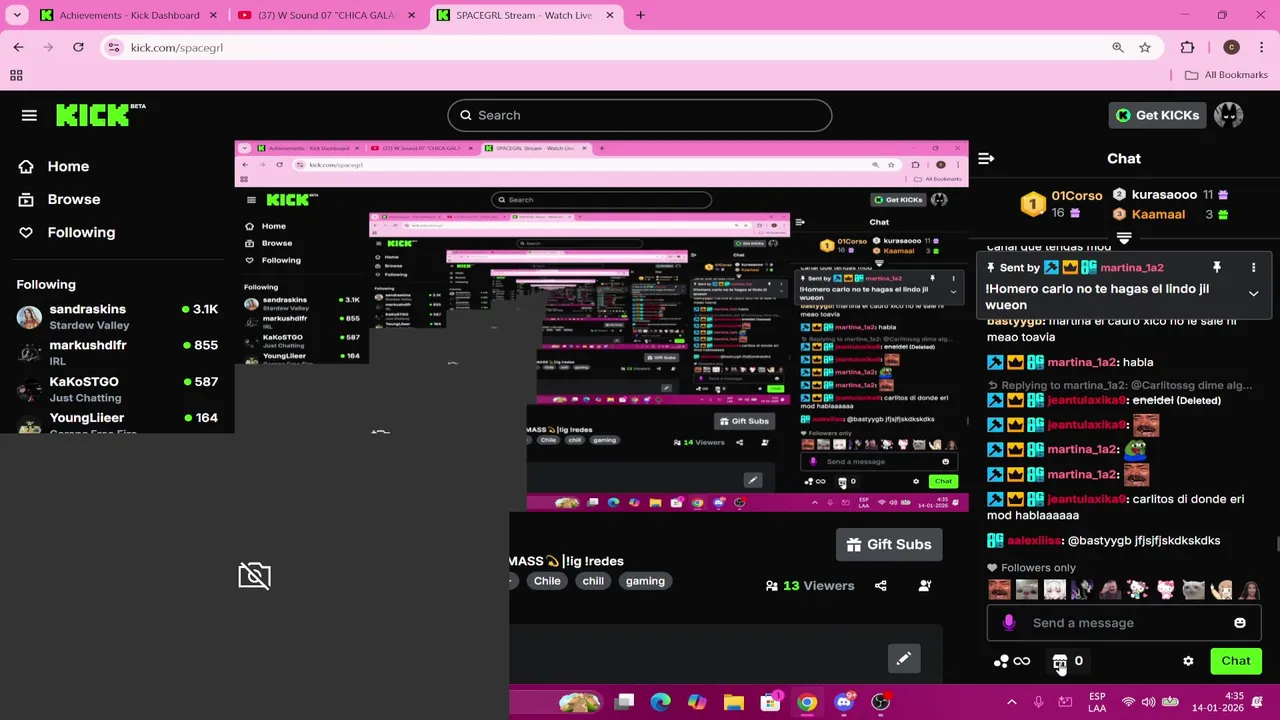
Task: Select the grey cat emote
Action: [x=1193, y=590]
